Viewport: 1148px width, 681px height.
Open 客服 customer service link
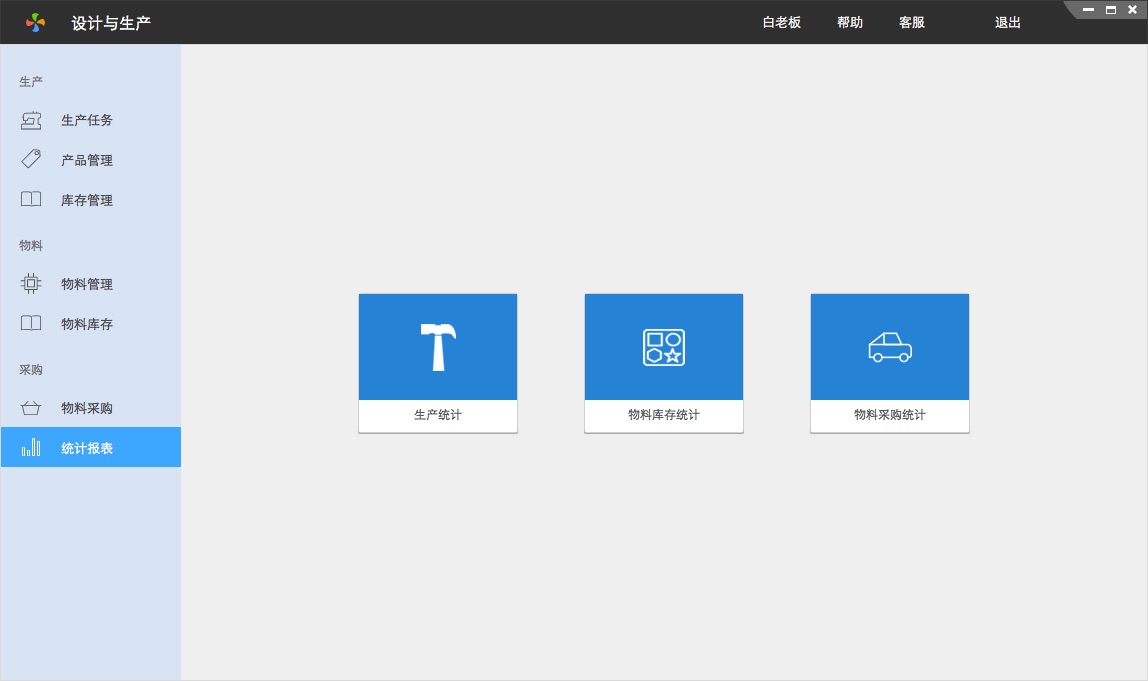[x=912, y=22]
